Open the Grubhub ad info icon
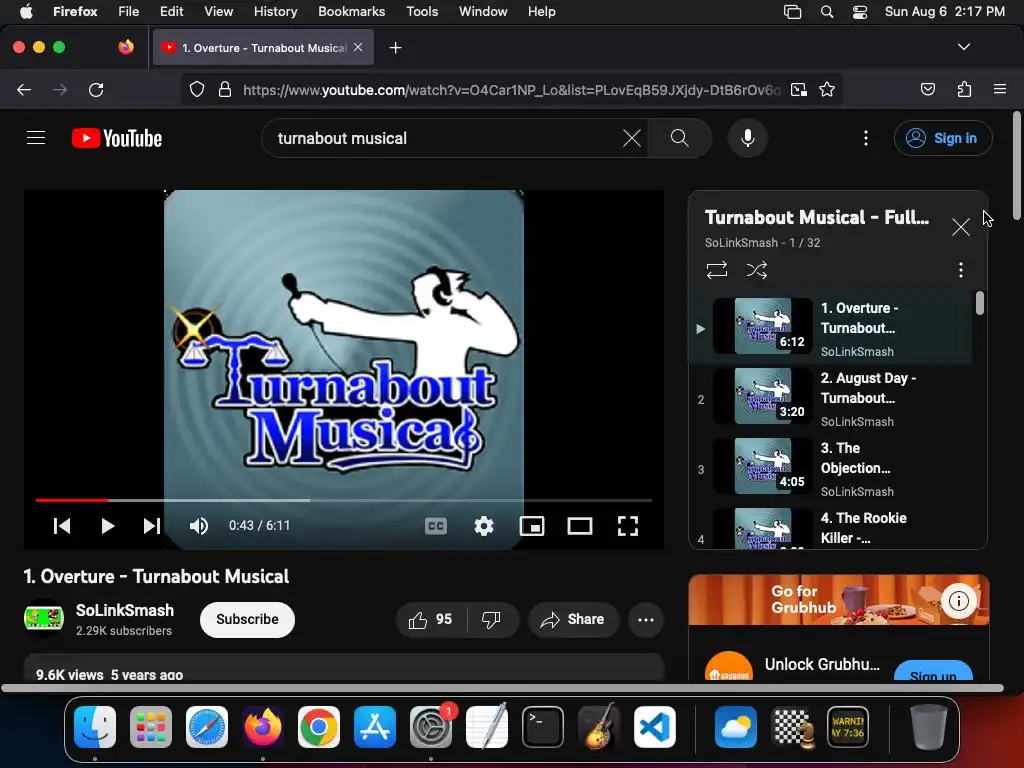Viewport: 1024px width, 768px height. [958, 600]
